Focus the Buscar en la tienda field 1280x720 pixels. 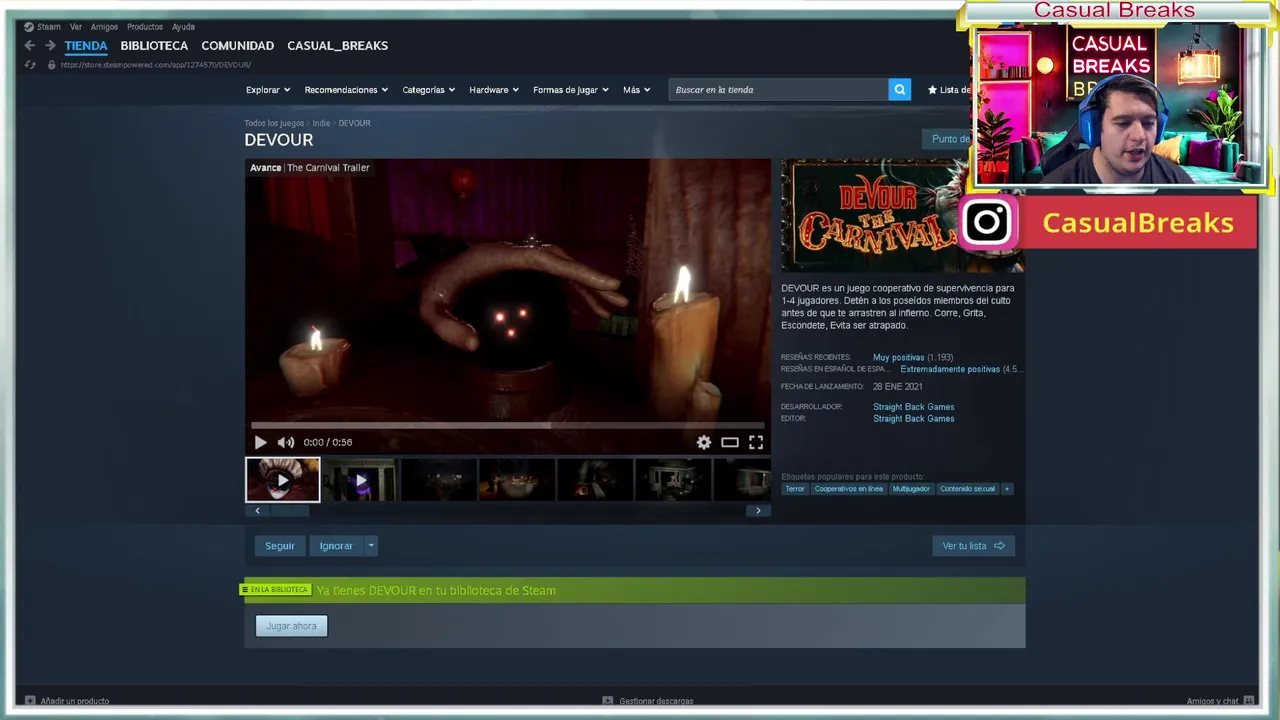pos(778,90)
